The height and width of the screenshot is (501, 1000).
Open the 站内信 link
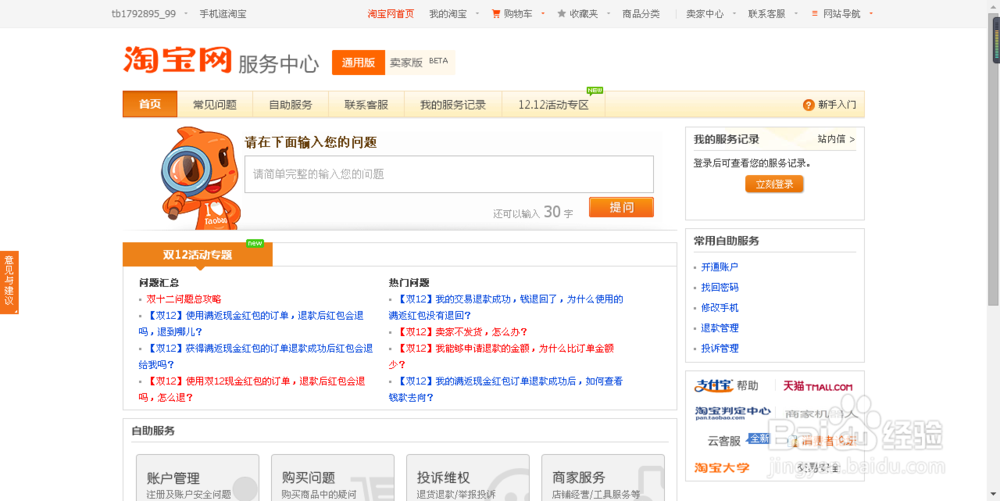(x=836, y=139)
